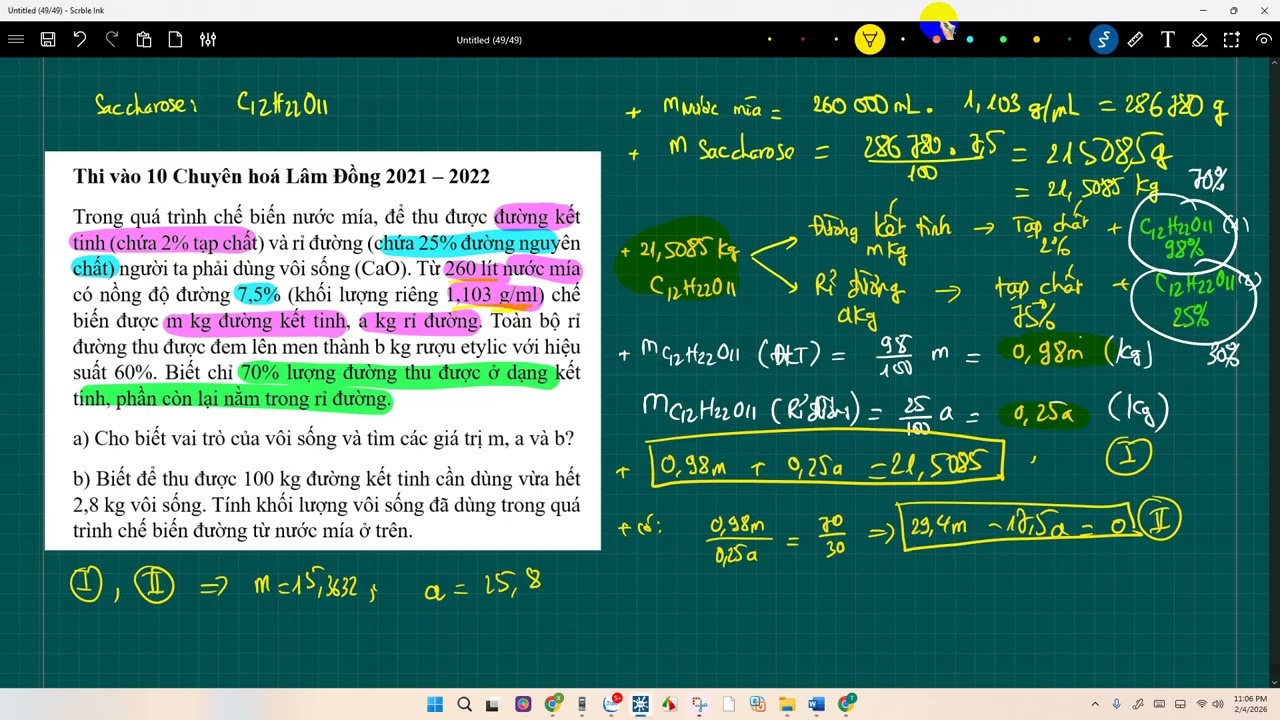Open the volume control in tray

click(x=1218, y=704)
